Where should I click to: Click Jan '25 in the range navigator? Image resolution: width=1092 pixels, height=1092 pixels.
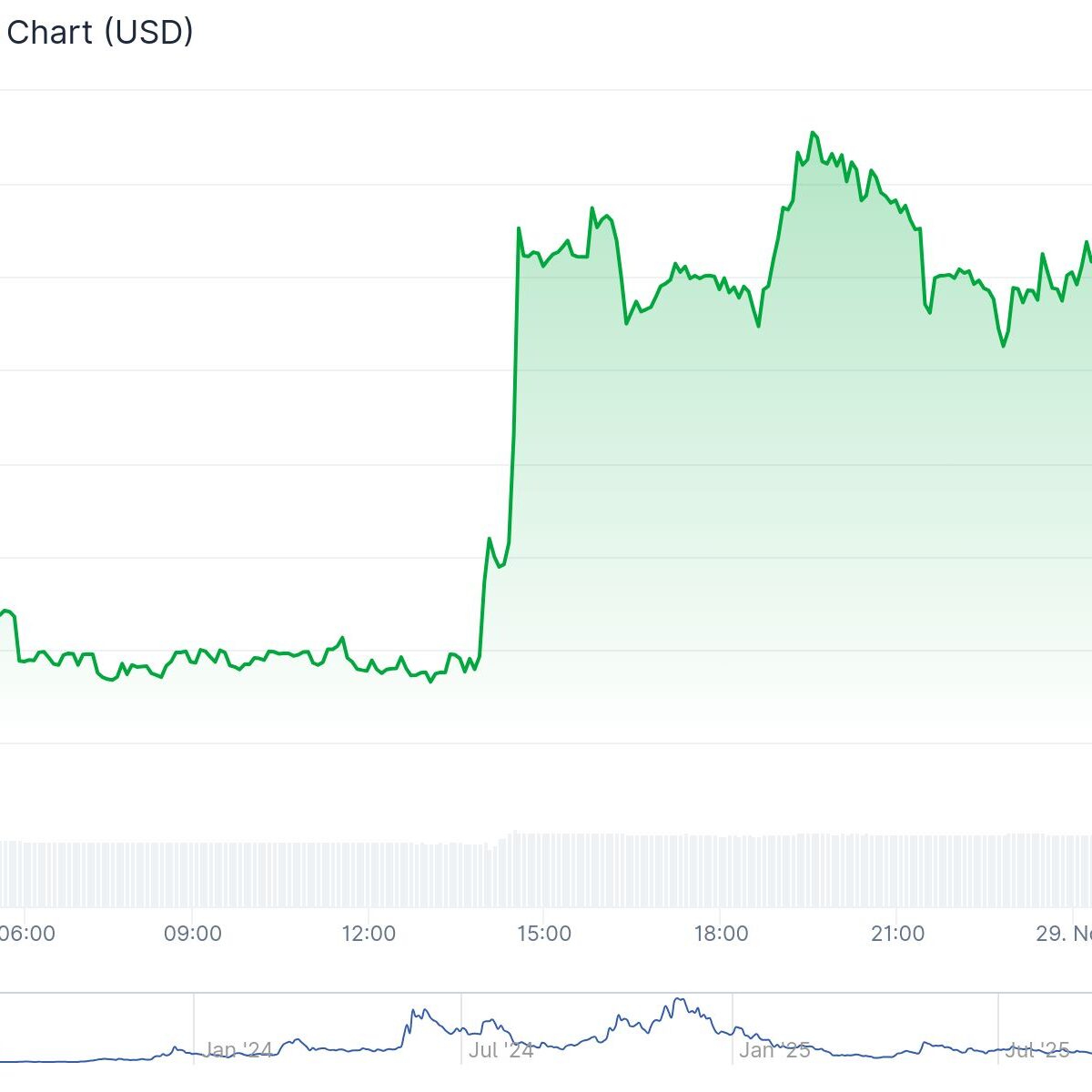(x=774, y=1050)
